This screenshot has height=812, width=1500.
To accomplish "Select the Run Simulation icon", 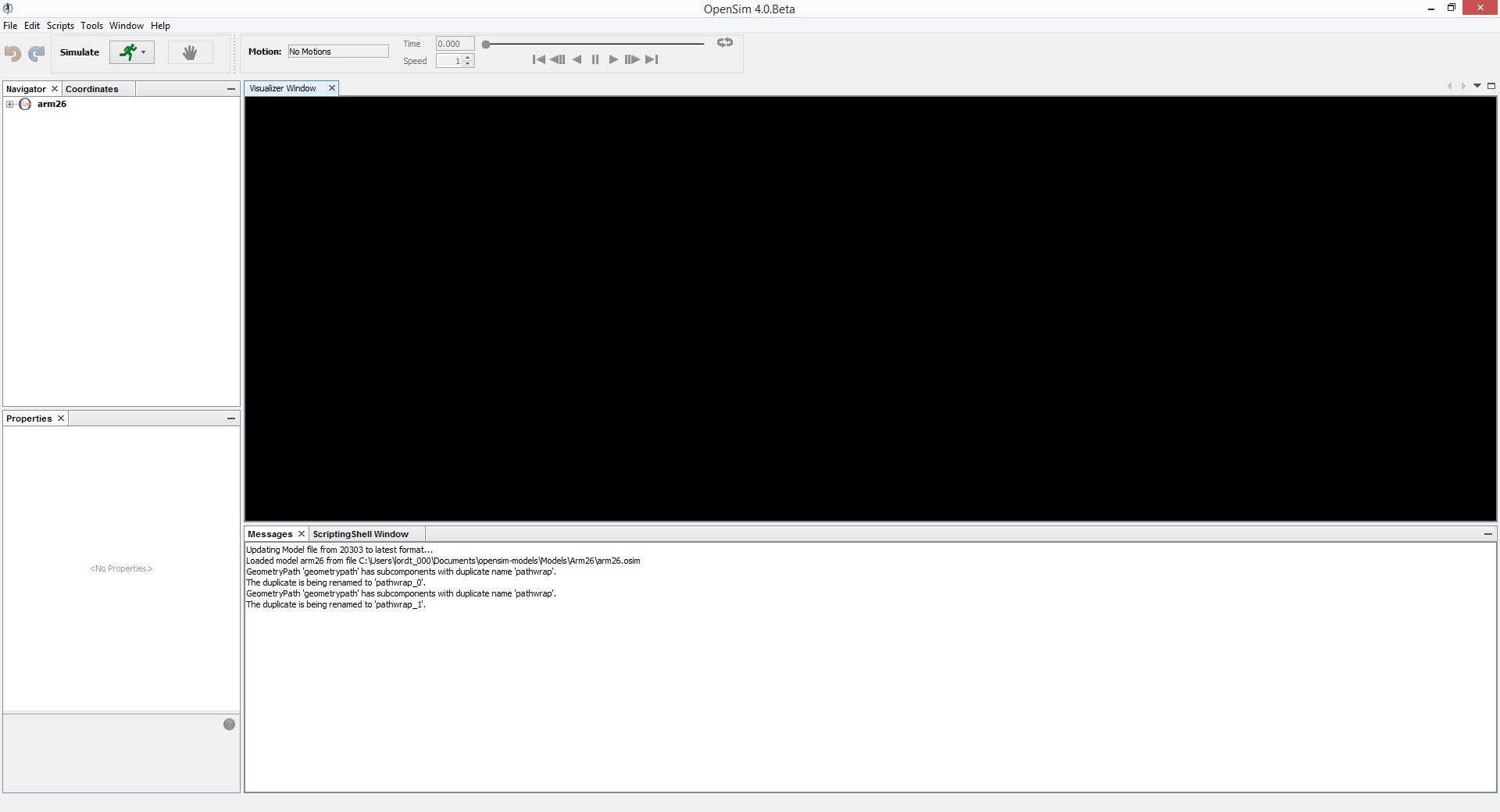I will [127, 52].
